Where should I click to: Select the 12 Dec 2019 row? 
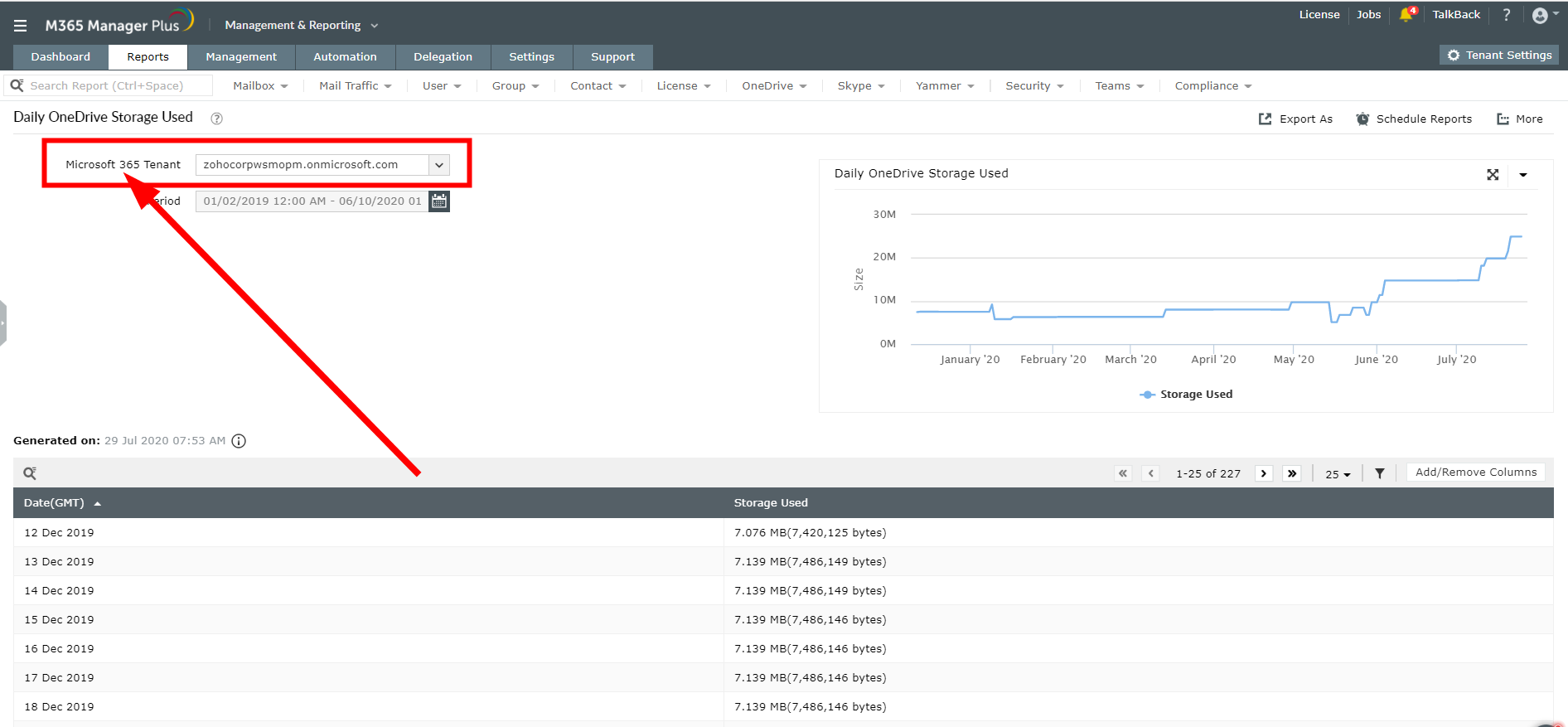point(783,533)
